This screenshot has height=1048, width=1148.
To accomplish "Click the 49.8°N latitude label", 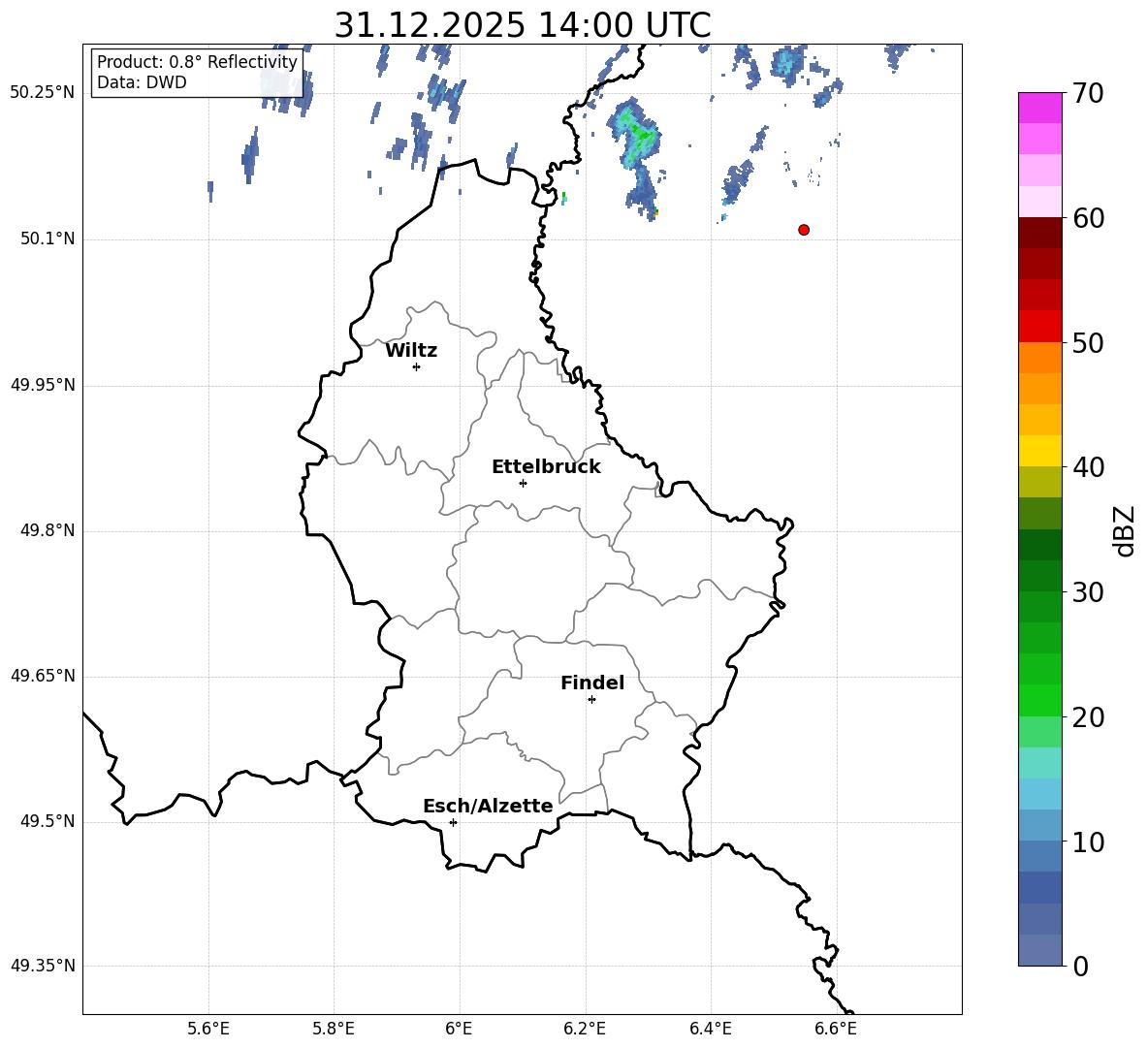I will (x=48, y=530).
